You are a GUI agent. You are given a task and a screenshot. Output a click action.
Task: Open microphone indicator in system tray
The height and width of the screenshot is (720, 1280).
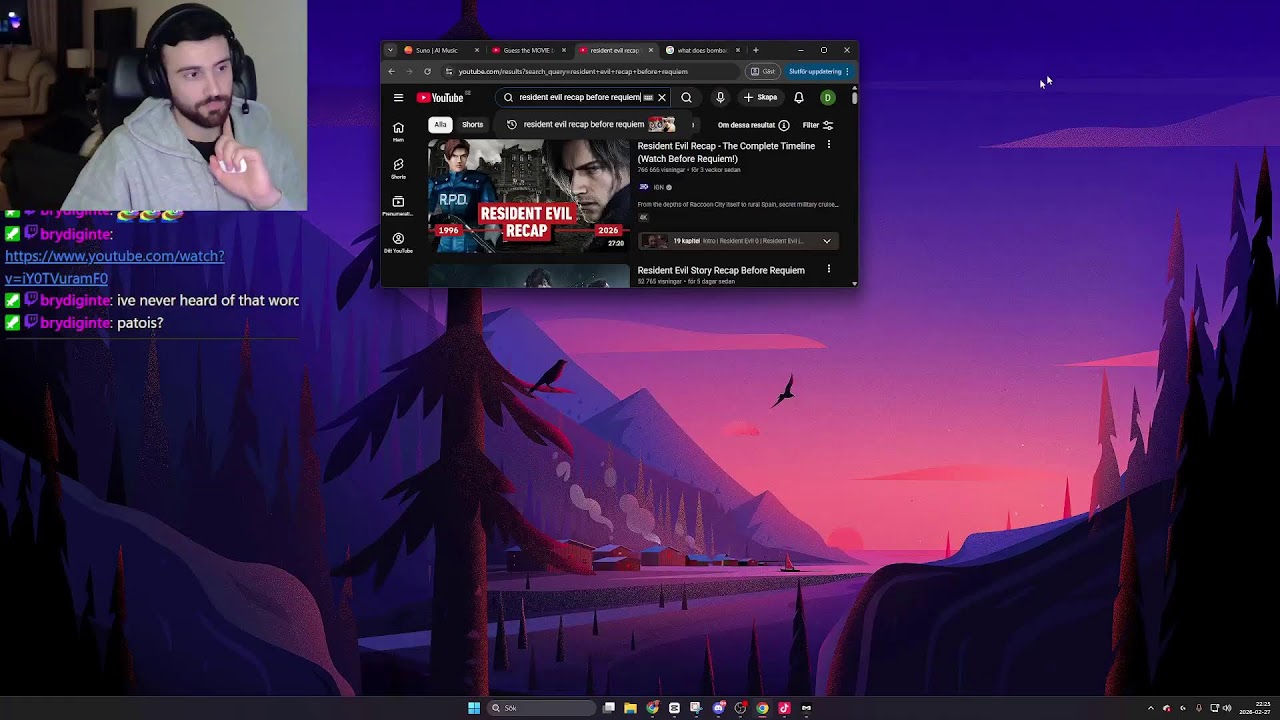pos(1199,708)
